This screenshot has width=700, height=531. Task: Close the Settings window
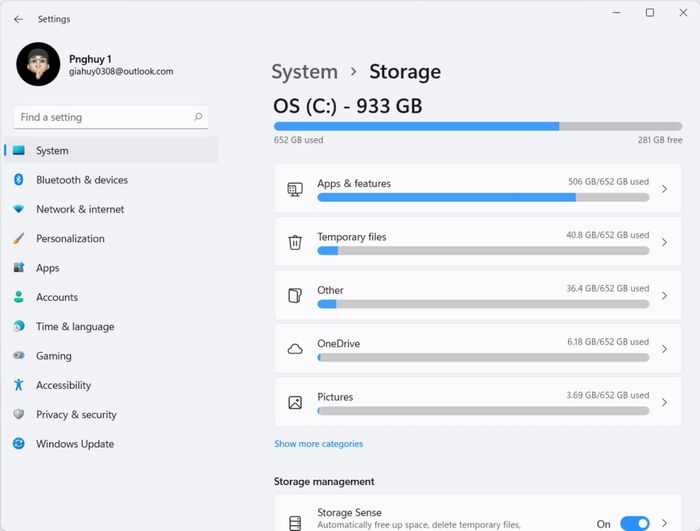[x=683, y=13]
